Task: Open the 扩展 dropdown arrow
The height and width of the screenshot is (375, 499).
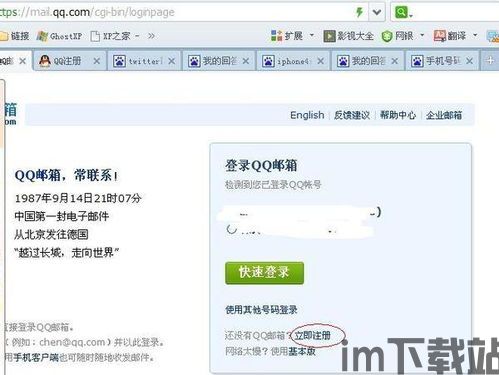Action: pyautogui.click(x=312, y=35)
